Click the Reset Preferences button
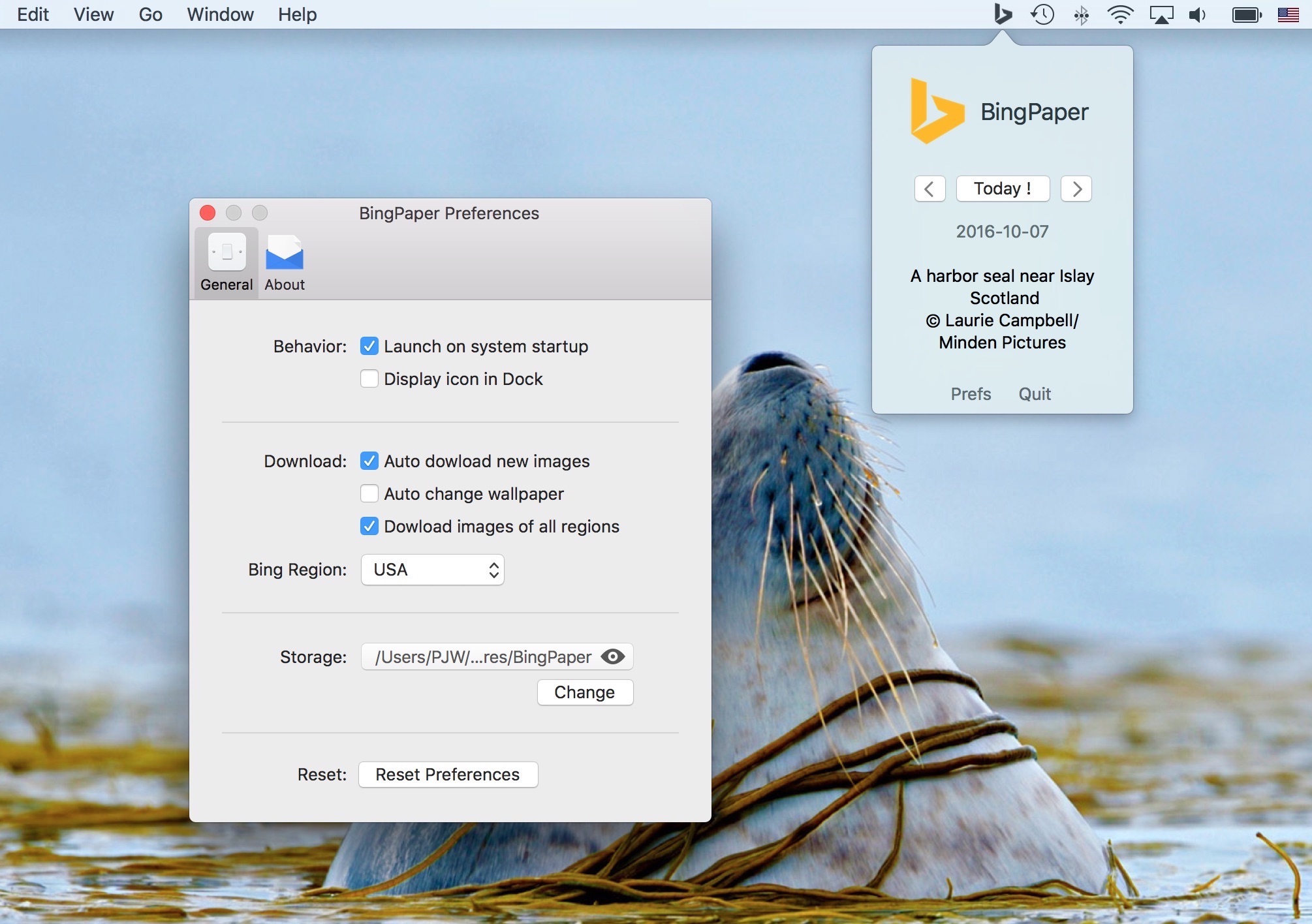This screenshot has height=924, width=1312. (448, 775)
